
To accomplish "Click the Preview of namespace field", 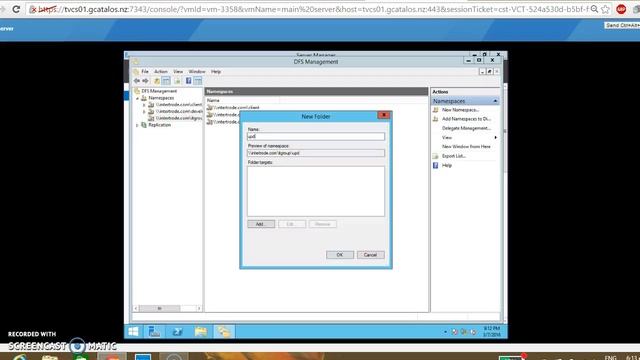I will pos(316,153).
